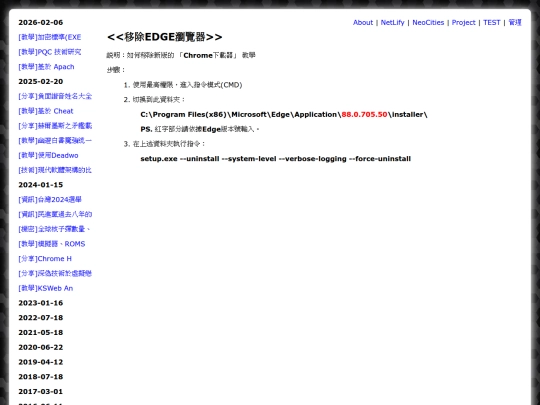Open the [技術] article link
Screen dimensions: 540x405
point(55,170)
